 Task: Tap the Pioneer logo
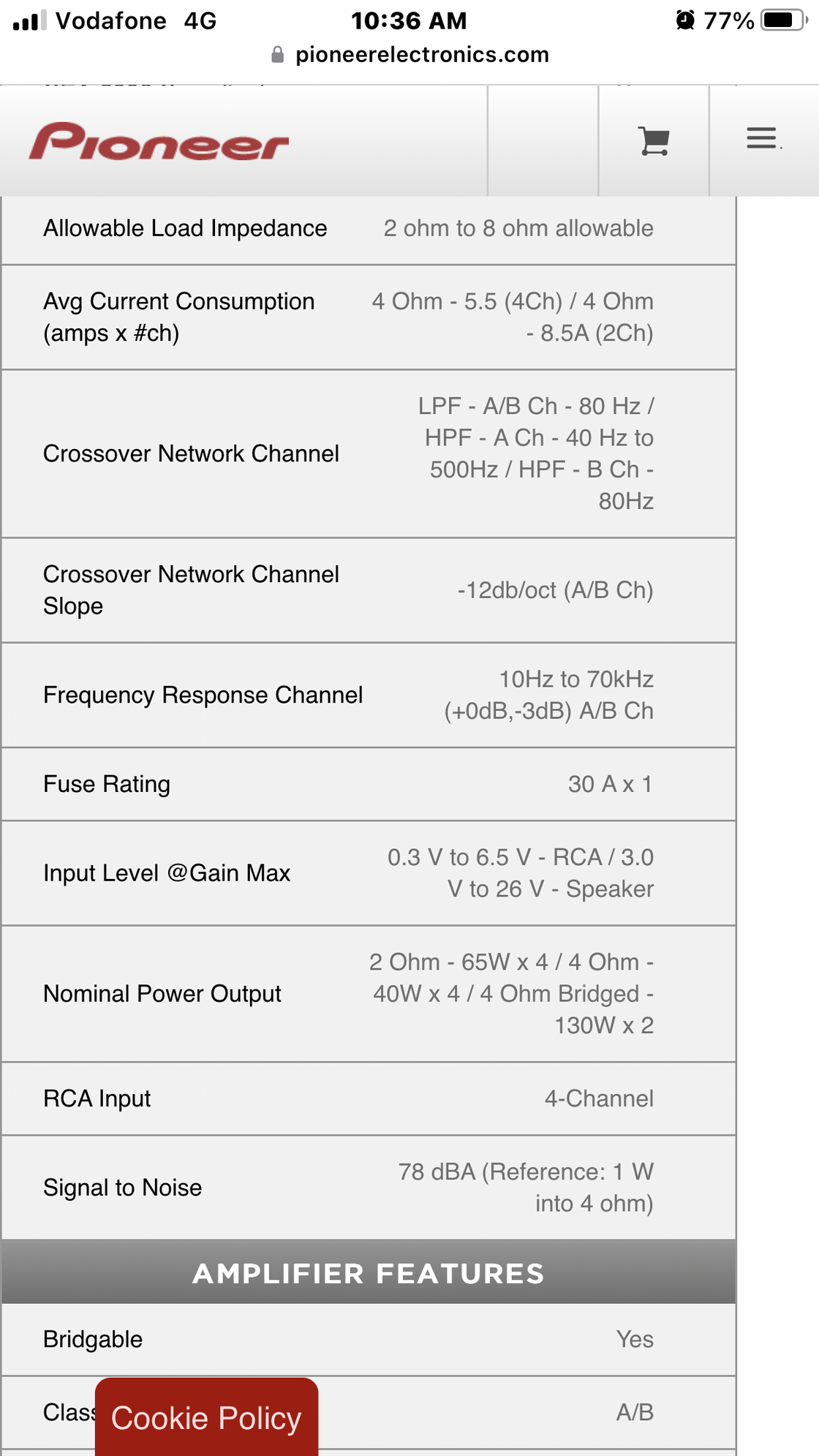coord(159,141)
